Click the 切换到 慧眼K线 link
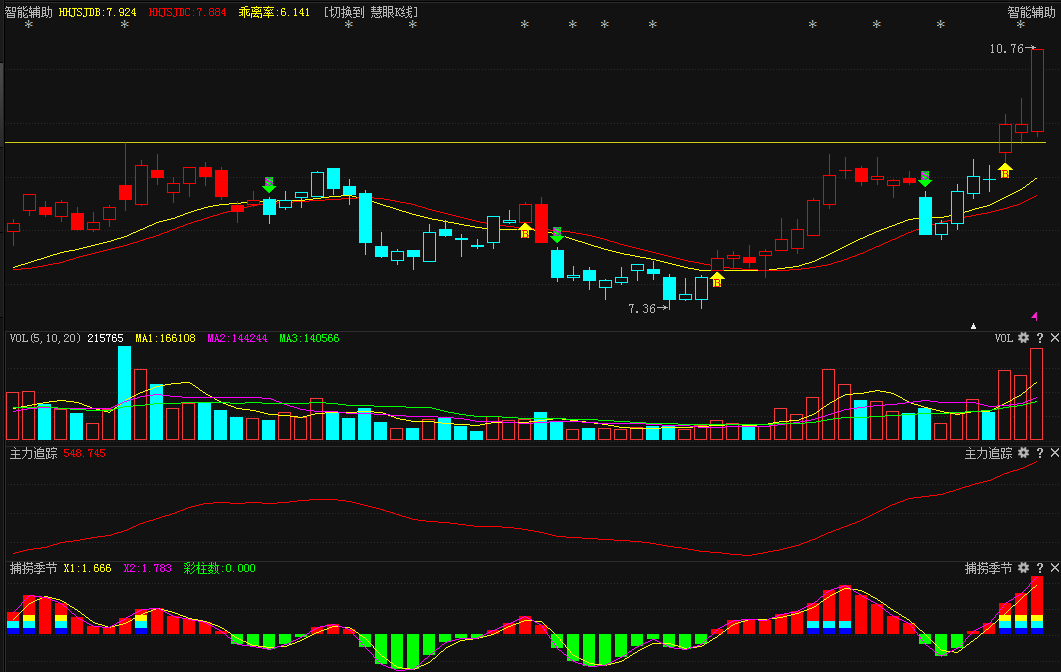The image size is (1061, 672). click(x=372, y=12)
